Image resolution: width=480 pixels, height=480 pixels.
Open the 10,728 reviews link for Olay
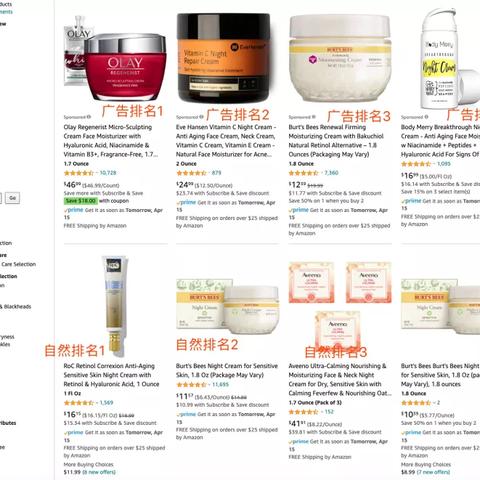pyautogui.click(x=108, y=173)
